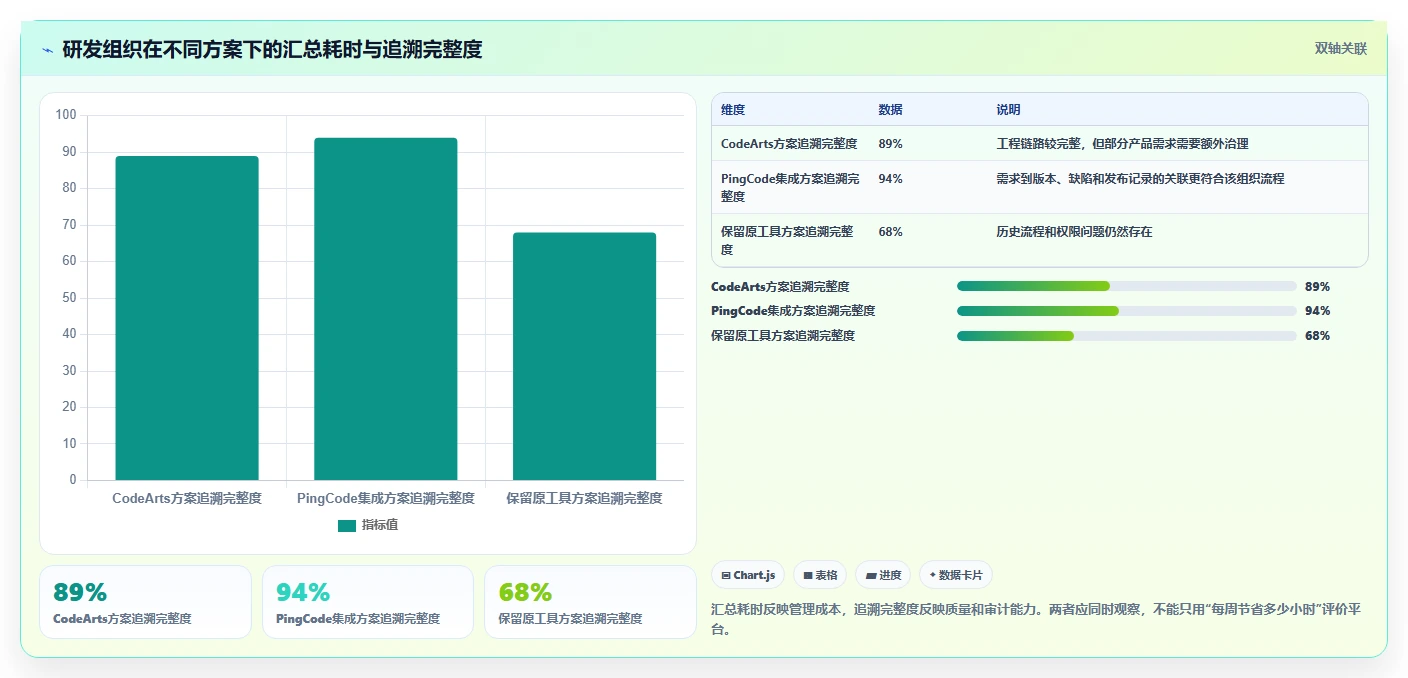Screen dimensions: 1408x678
Task: Select table cell CodeArts方案追溯完整度
Action: pyautogui.click(x=789, y=144)
